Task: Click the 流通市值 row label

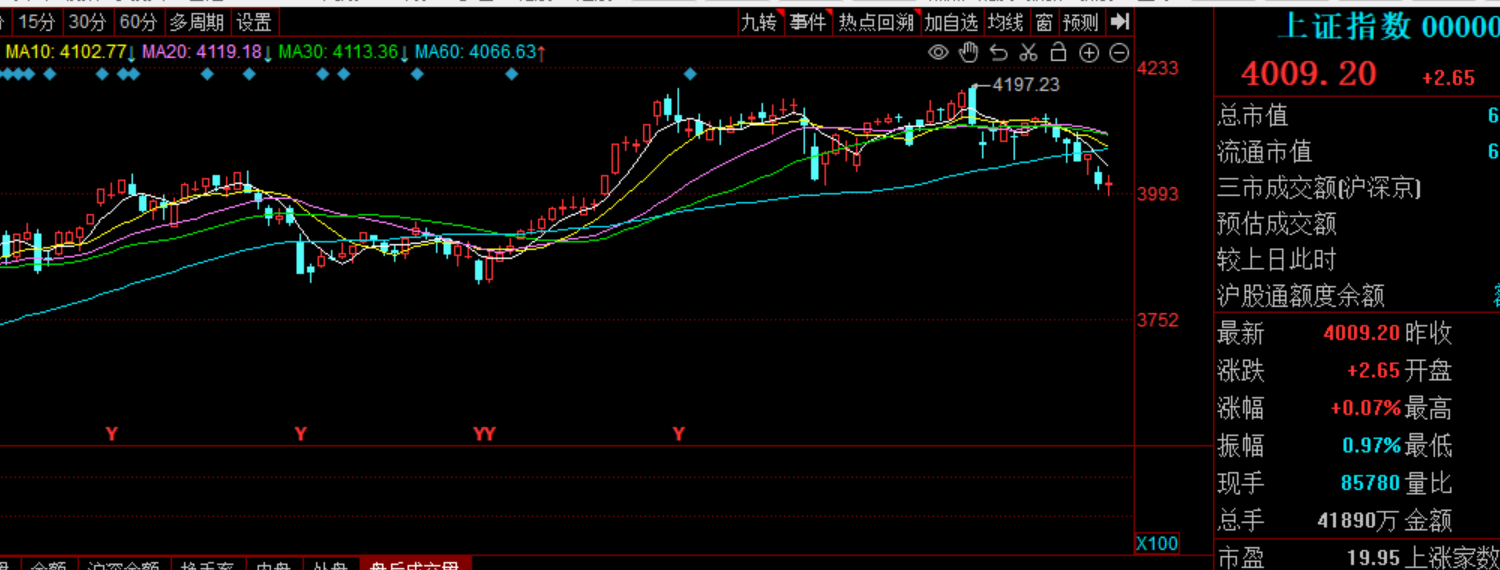Action: coord(1264,152)
